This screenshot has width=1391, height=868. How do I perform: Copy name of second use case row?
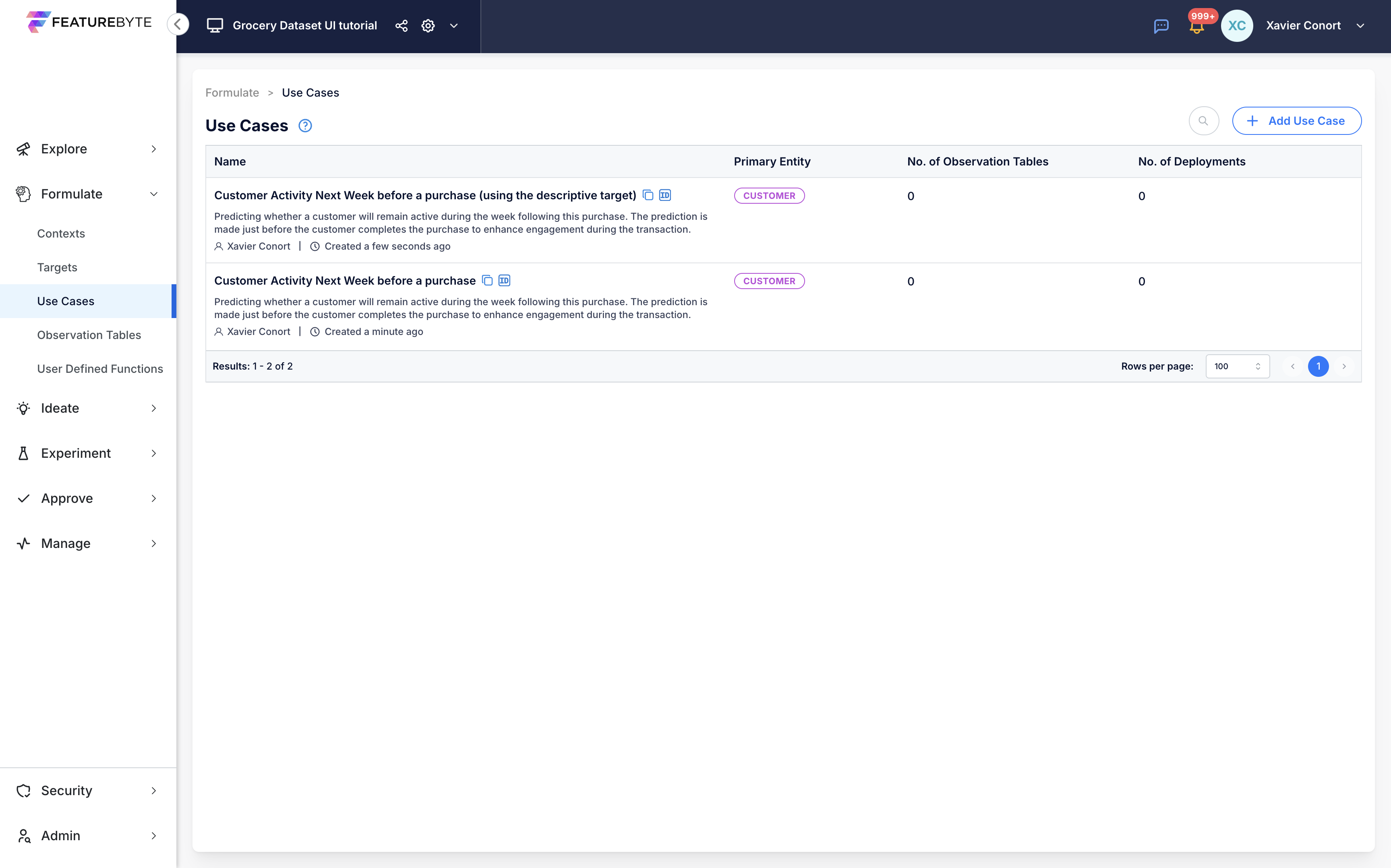[487, 281]
